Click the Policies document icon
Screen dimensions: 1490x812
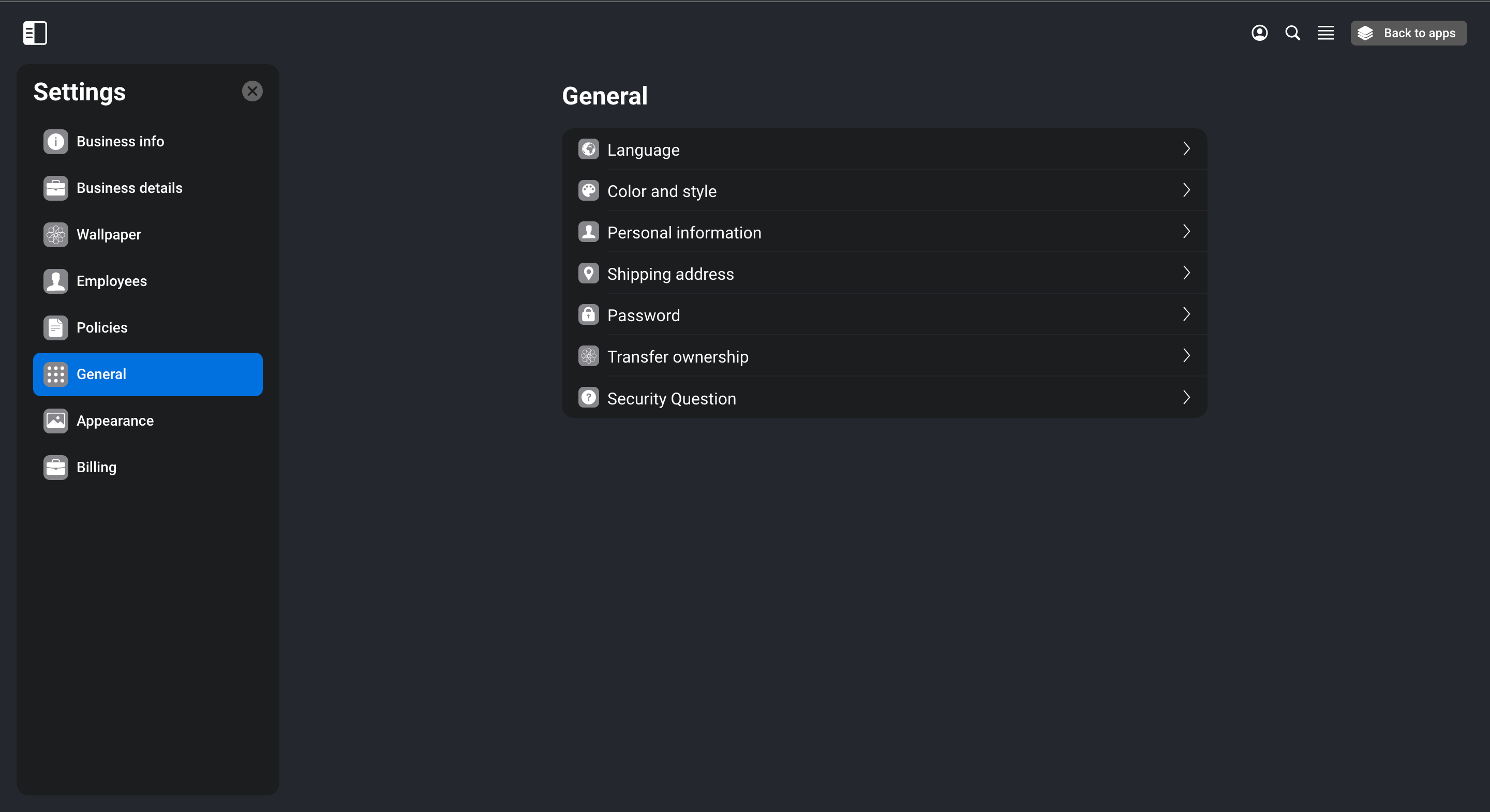pos(55,327)
